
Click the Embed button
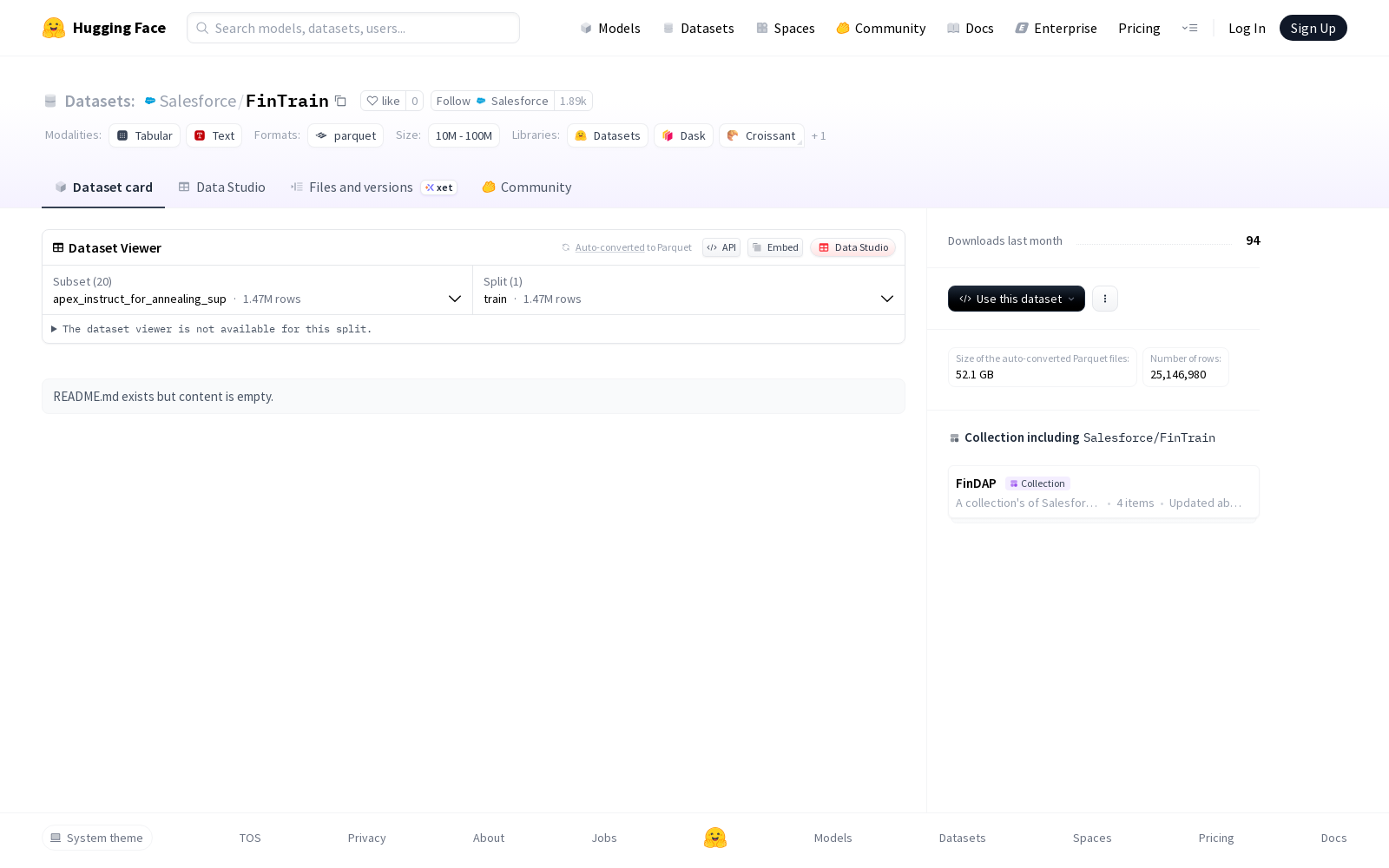775,247
